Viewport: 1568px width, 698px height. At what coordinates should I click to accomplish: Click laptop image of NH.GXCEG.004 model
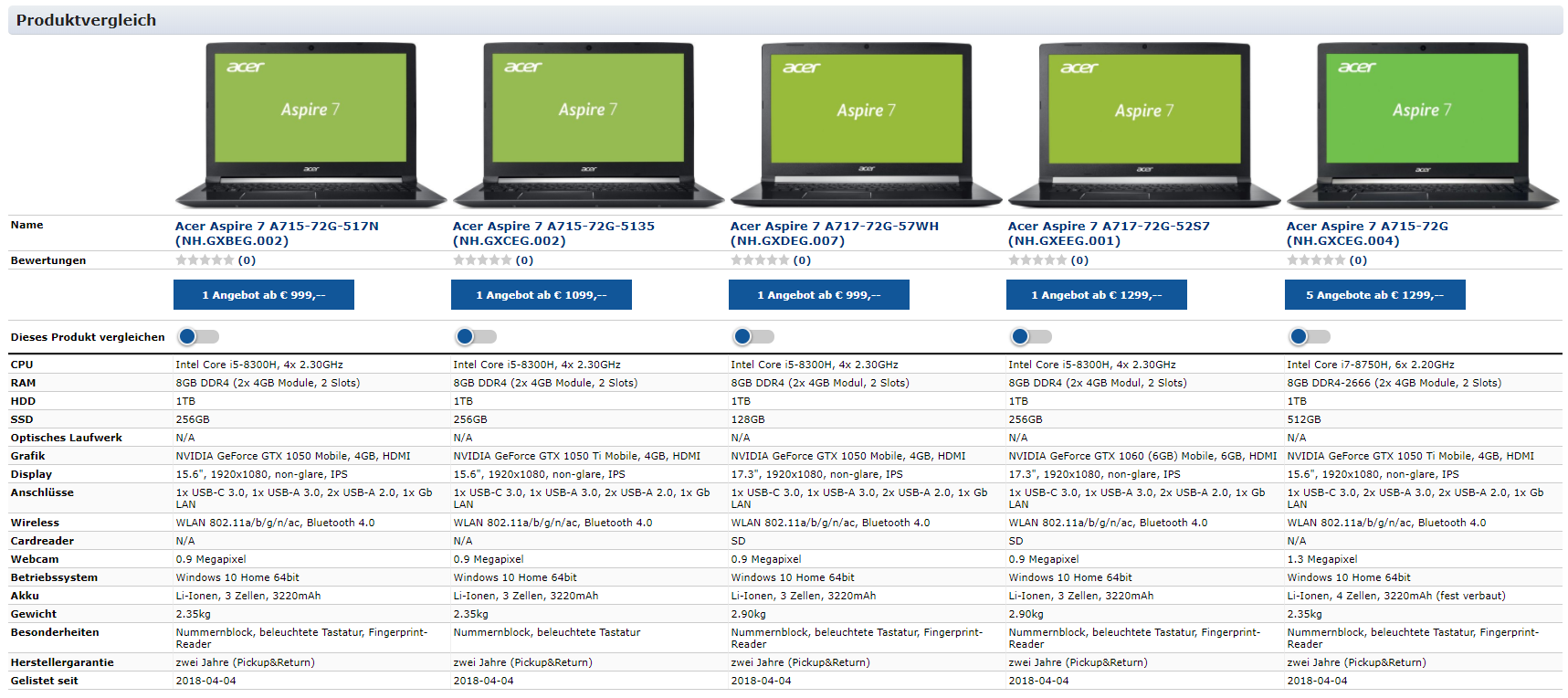[1422, 125]
